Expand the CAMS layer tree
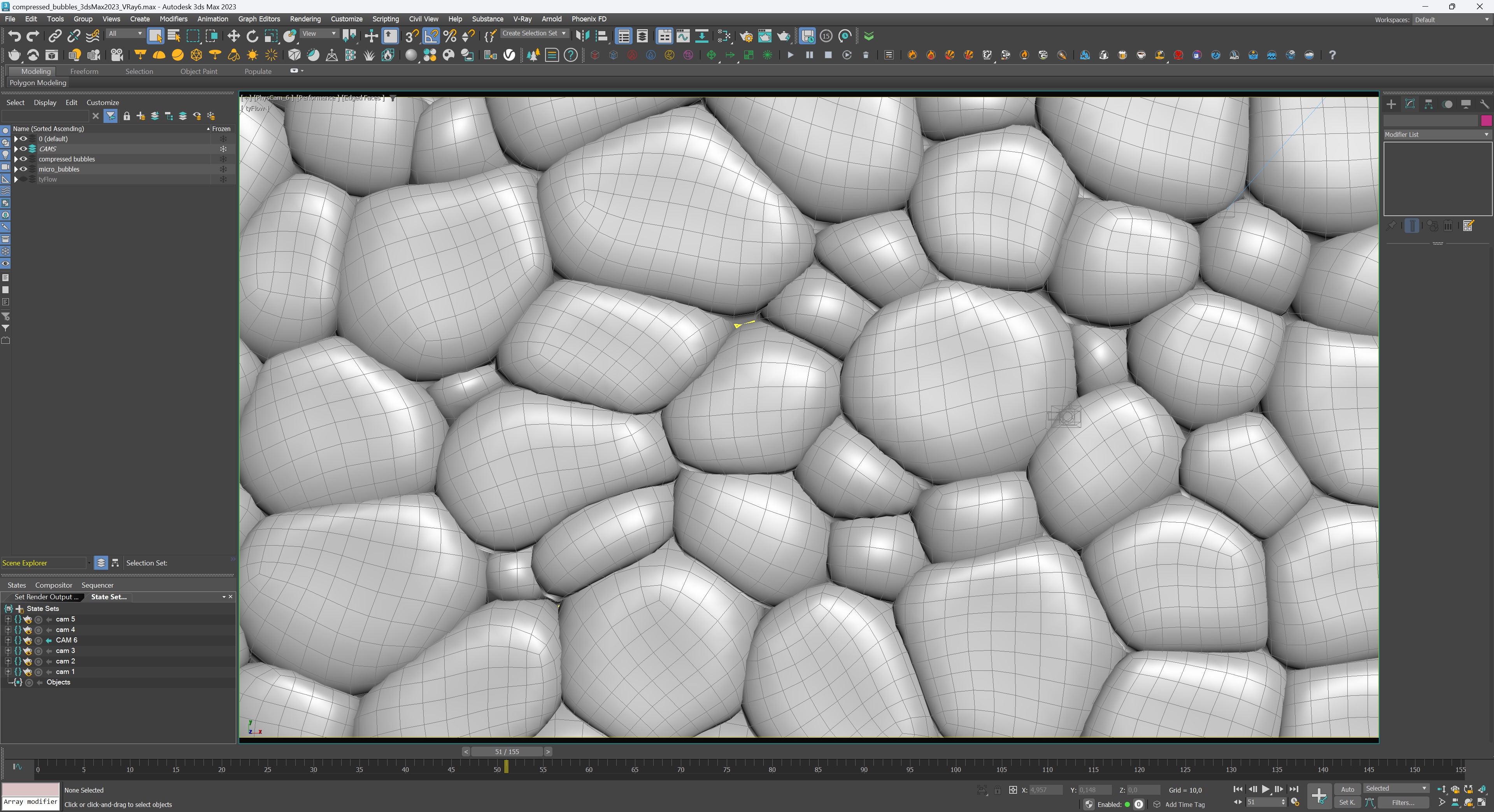The width and height of the screenshot is (1494, 812). click(x=16, y=149)
